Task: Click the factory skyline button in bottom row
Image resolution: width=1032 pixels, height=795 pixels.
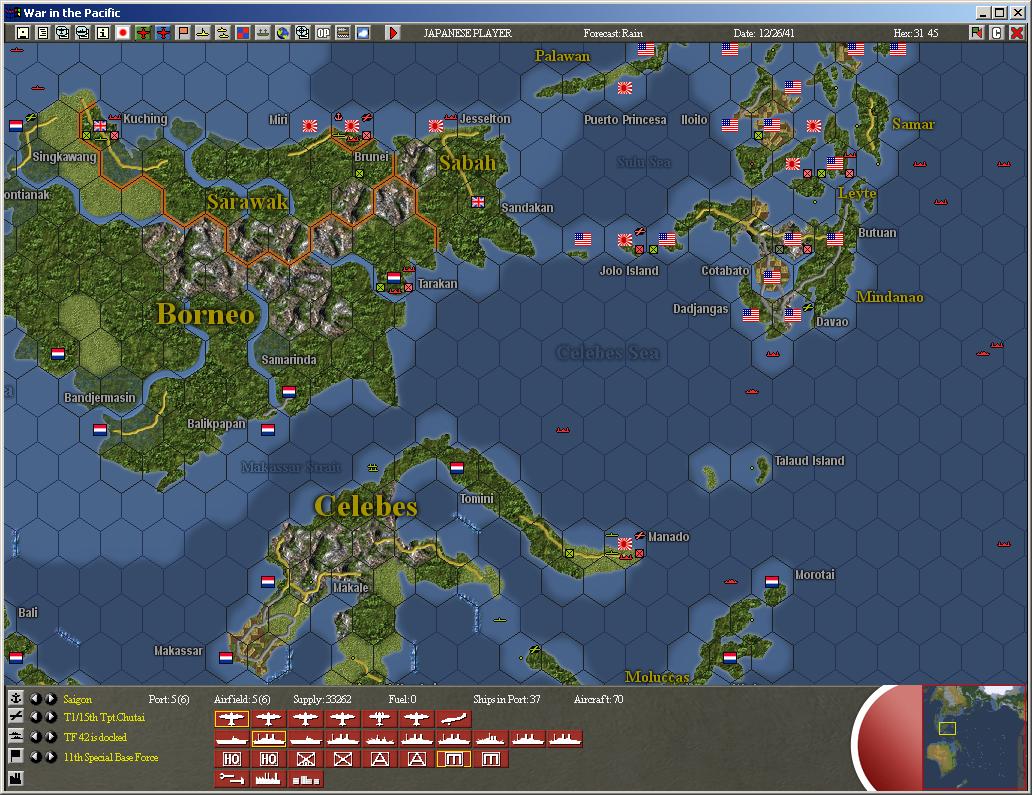Action: 269,779
